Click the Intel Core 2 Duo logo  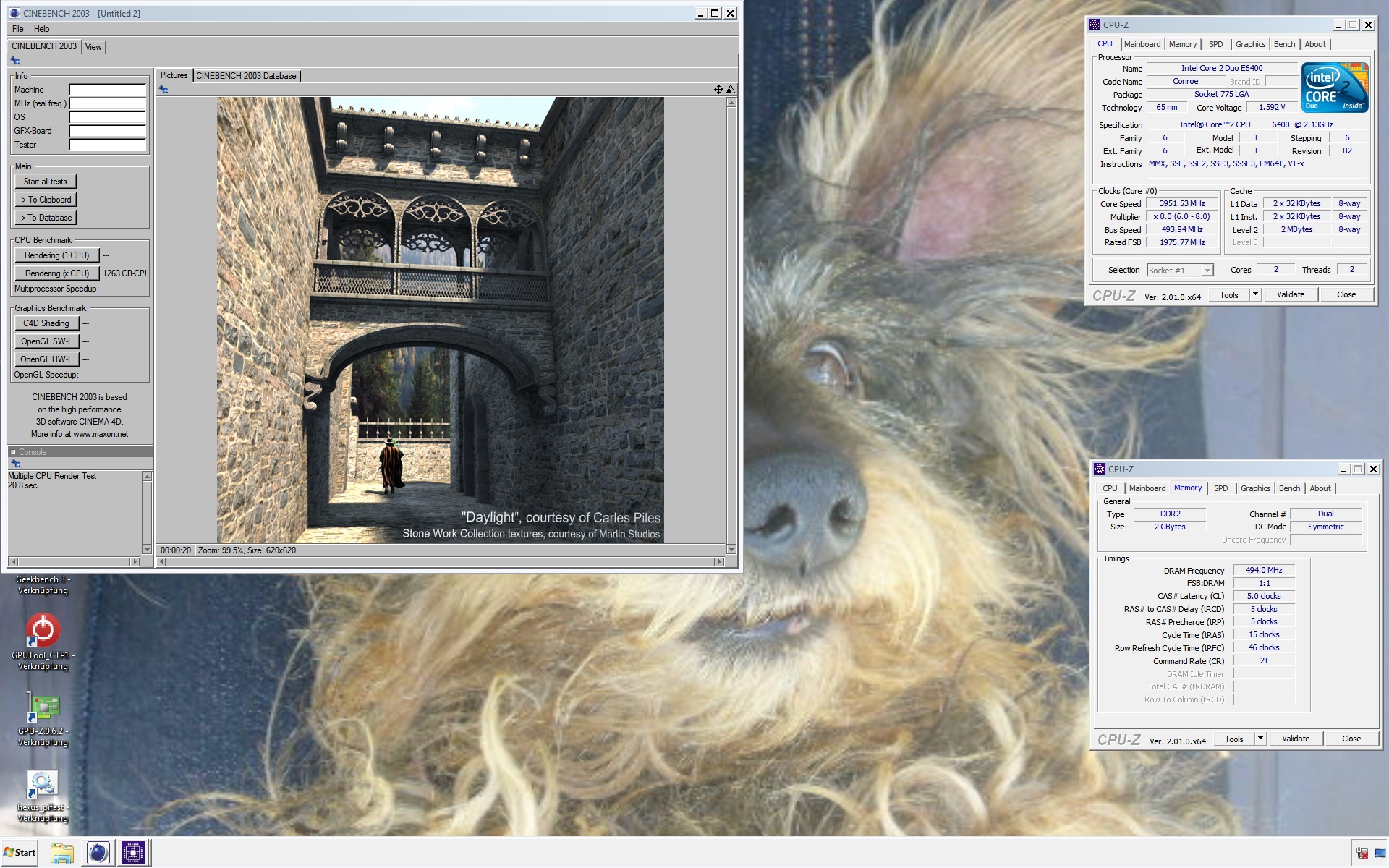pyautogui.click(x=1335, y=88)
